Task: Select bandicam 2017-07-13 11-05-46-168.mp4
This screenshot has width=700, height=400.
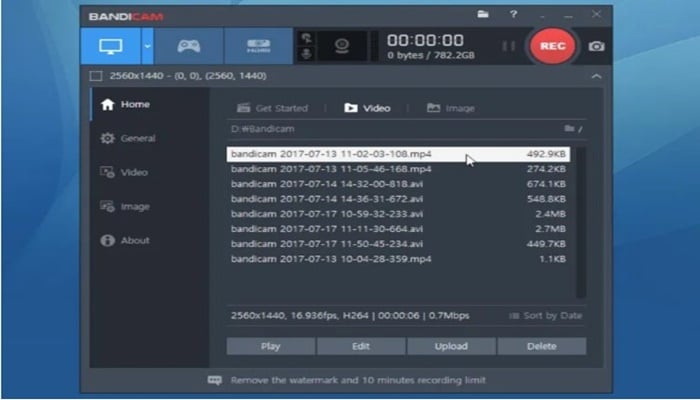Action: coord(398,169)
